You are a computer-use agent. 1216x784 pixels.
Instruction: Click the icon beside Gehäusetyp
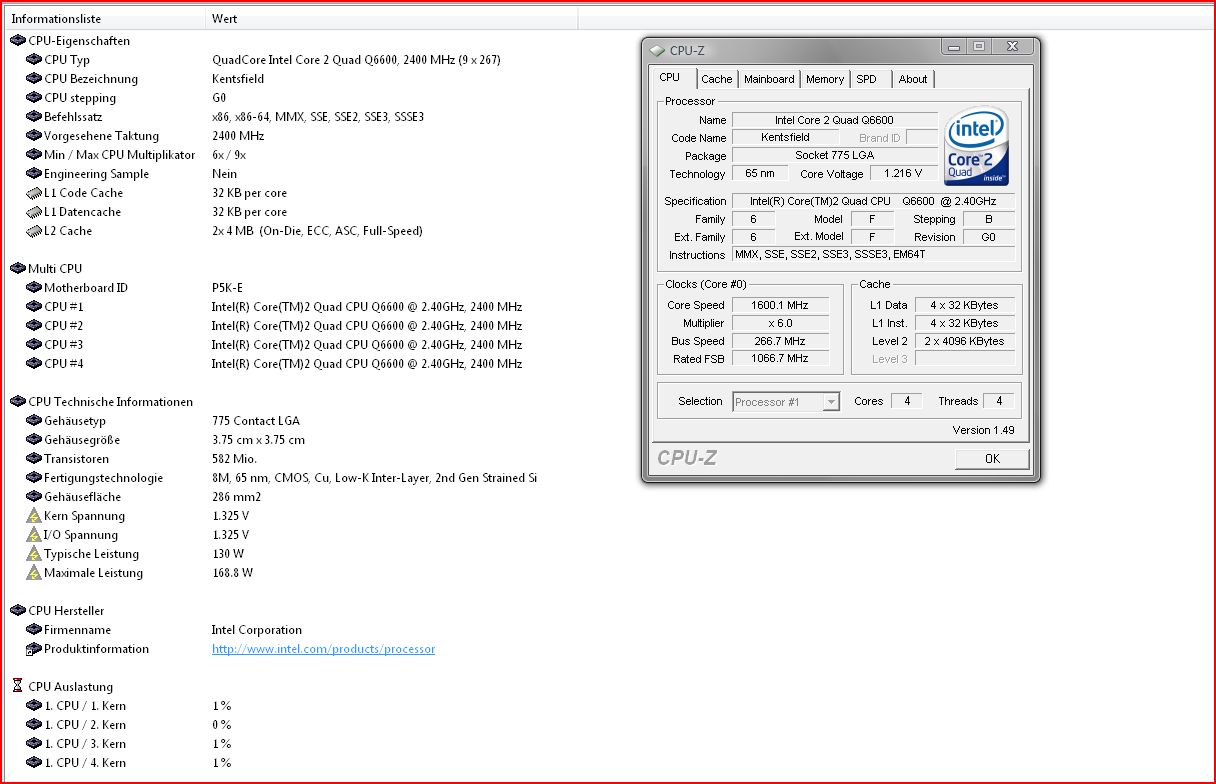click(x=34, y=421)
